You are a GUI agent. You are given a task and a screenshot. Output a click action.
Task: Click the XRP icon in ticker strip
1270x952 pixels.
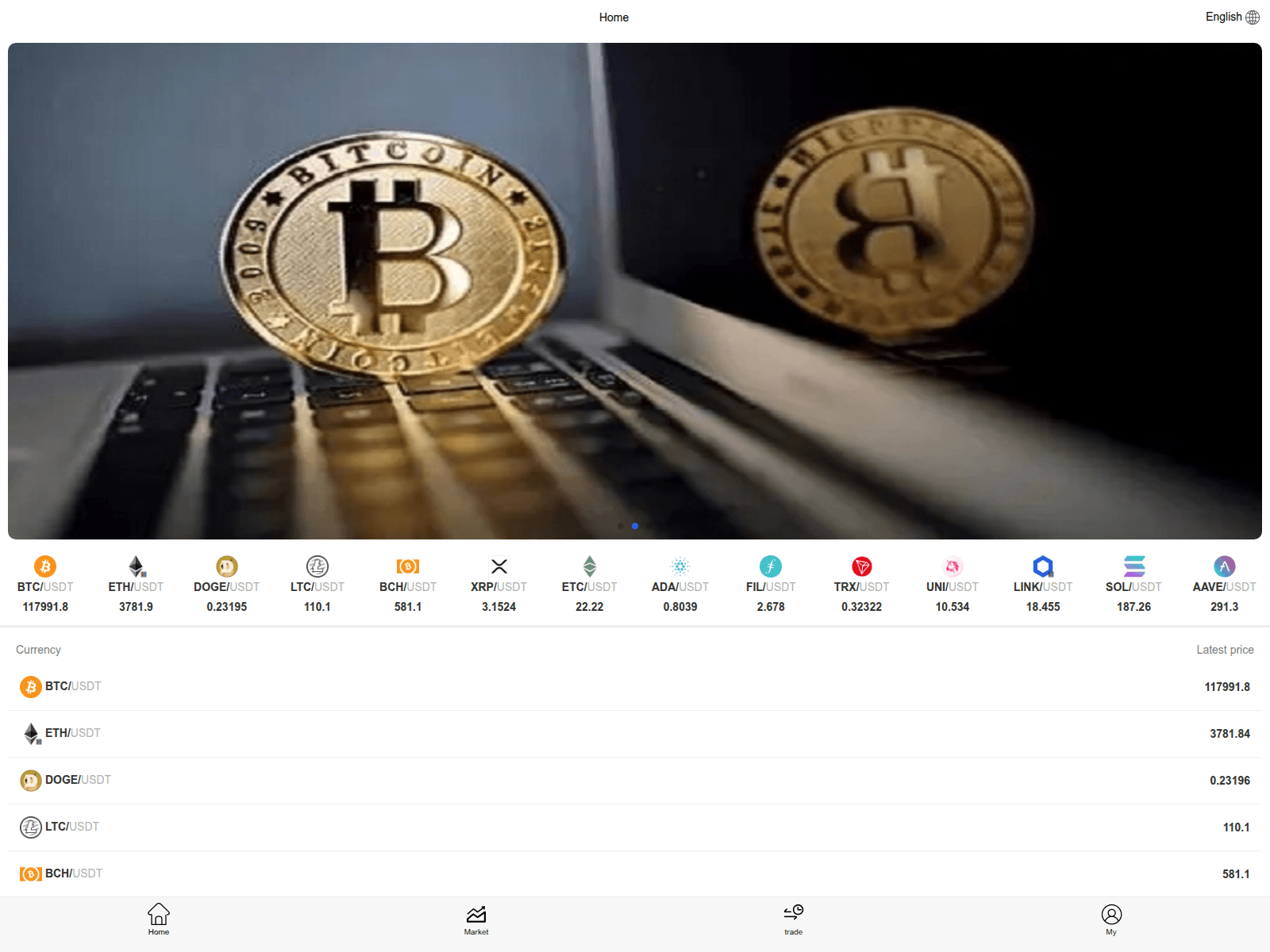coord(499,566)
